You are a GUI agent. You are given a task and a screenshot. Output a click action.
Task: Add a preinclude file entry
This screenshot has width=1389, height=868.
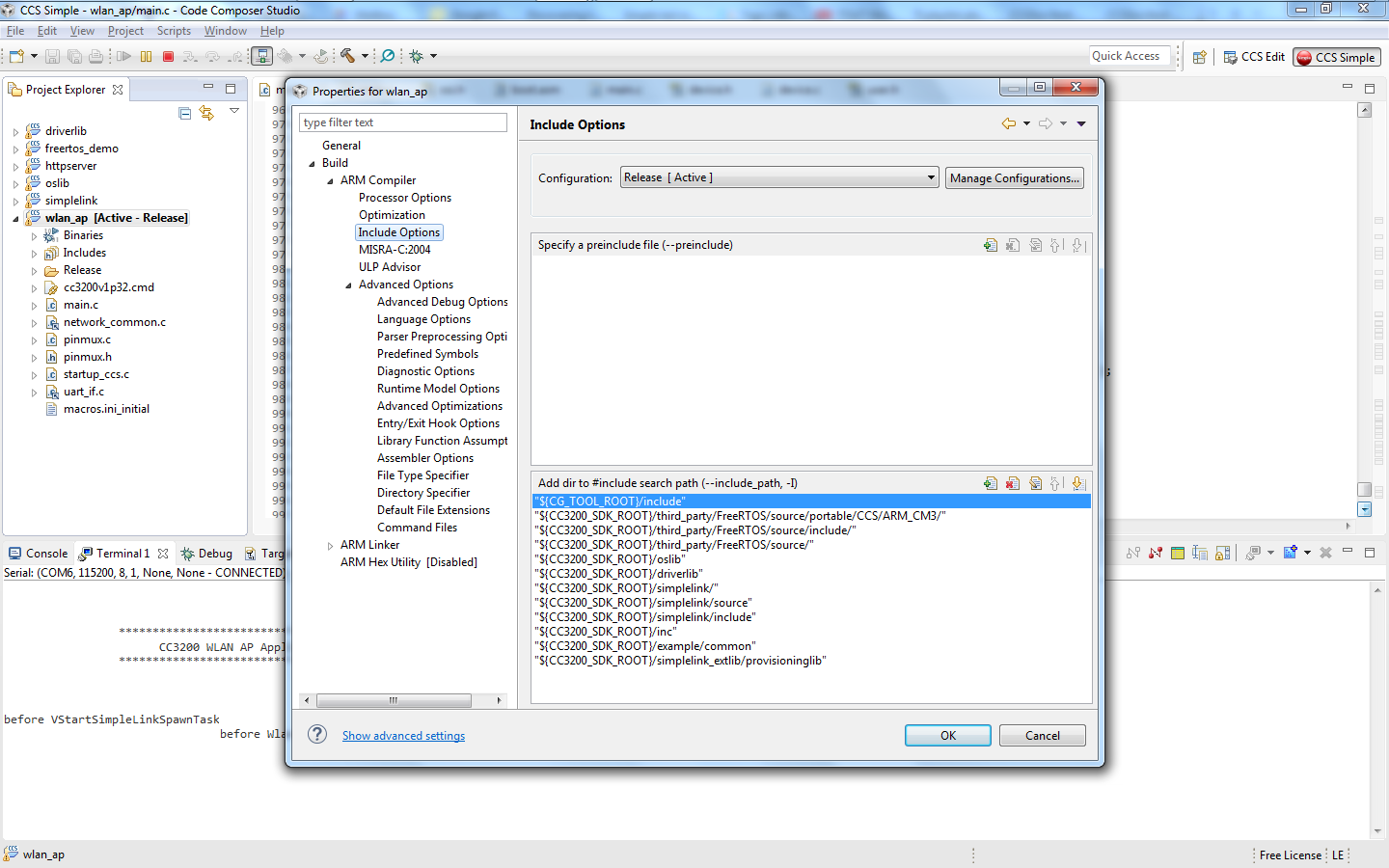coord(991,245)
